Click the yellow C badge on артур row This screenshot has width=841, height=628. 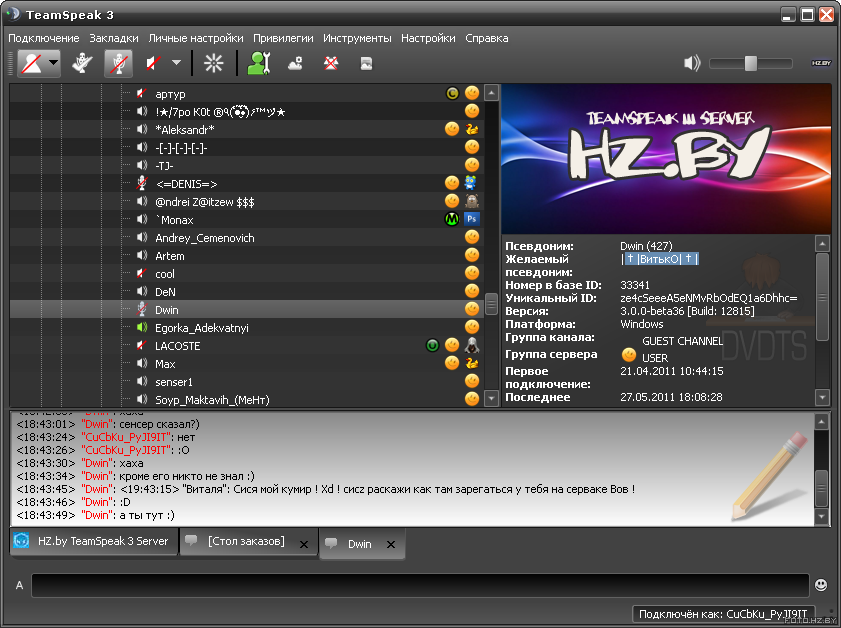coord(452,93)
